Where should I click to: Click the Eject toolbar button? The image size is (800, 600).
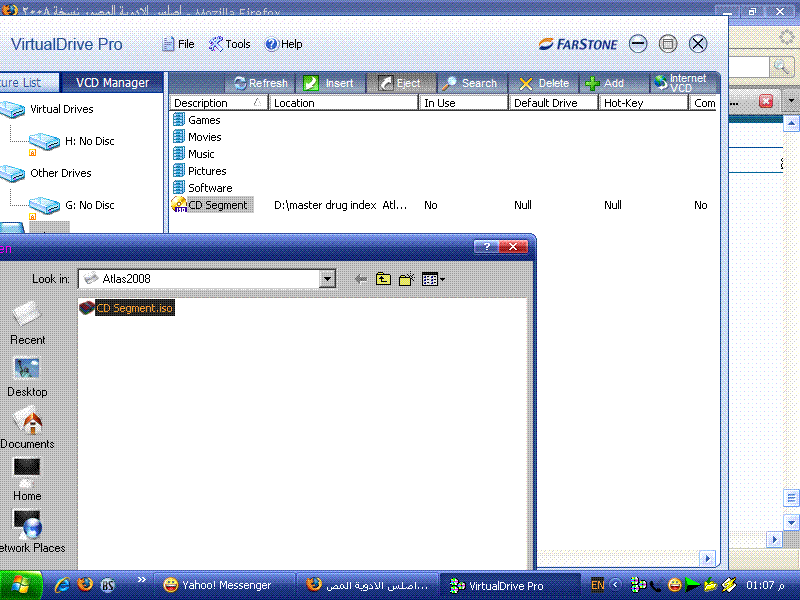[401, 83]
